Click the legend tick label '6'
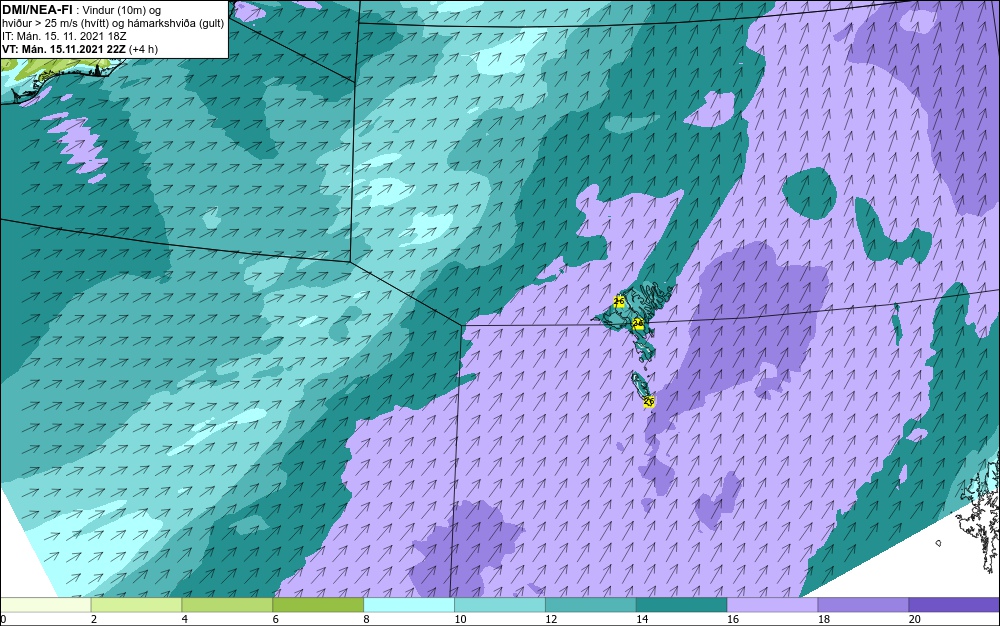This screenshot has width=1000, height=626. click(276, 619)
